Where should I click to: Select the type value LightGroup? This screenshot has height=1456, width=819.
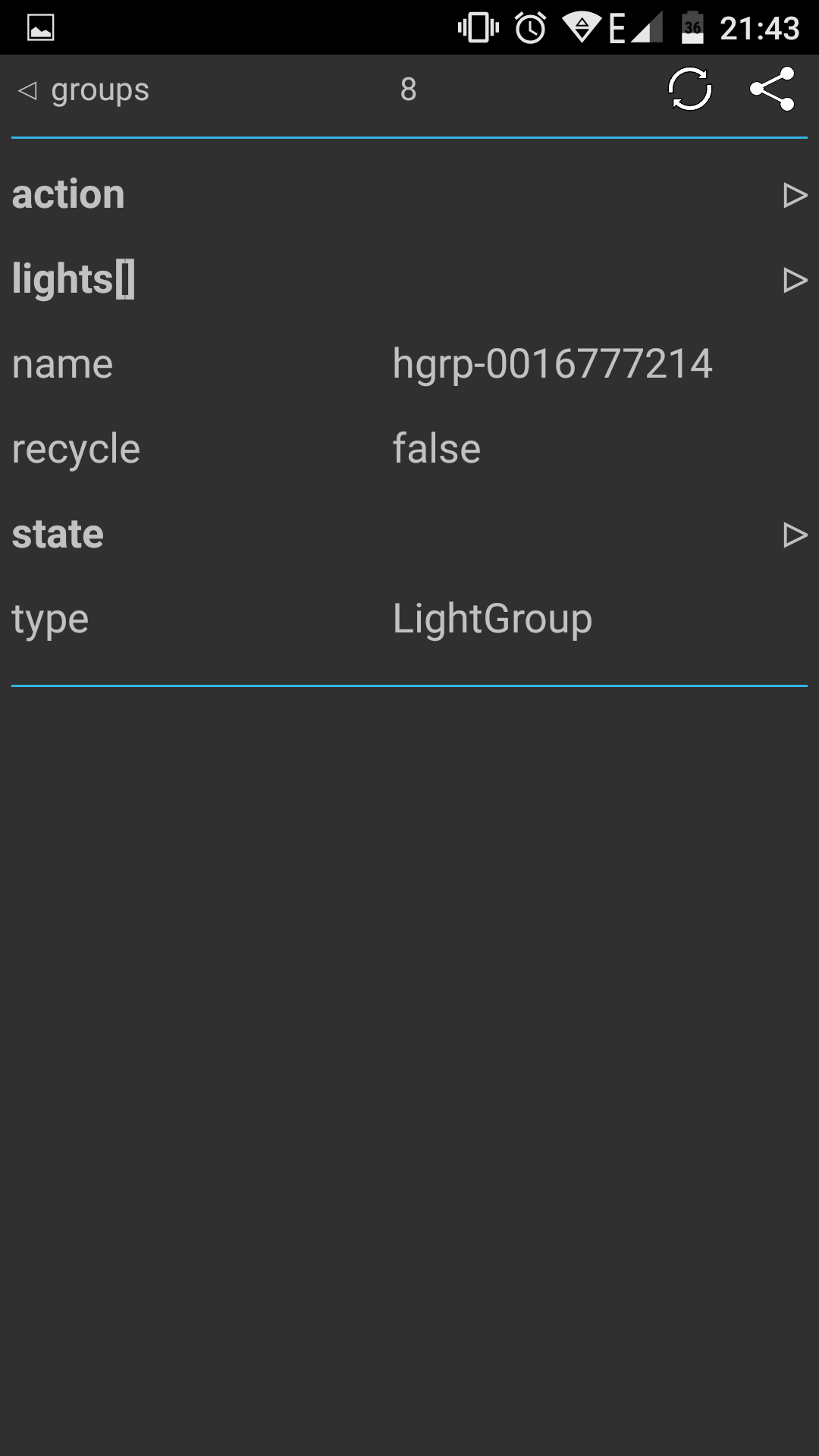(x=492, y=620)
